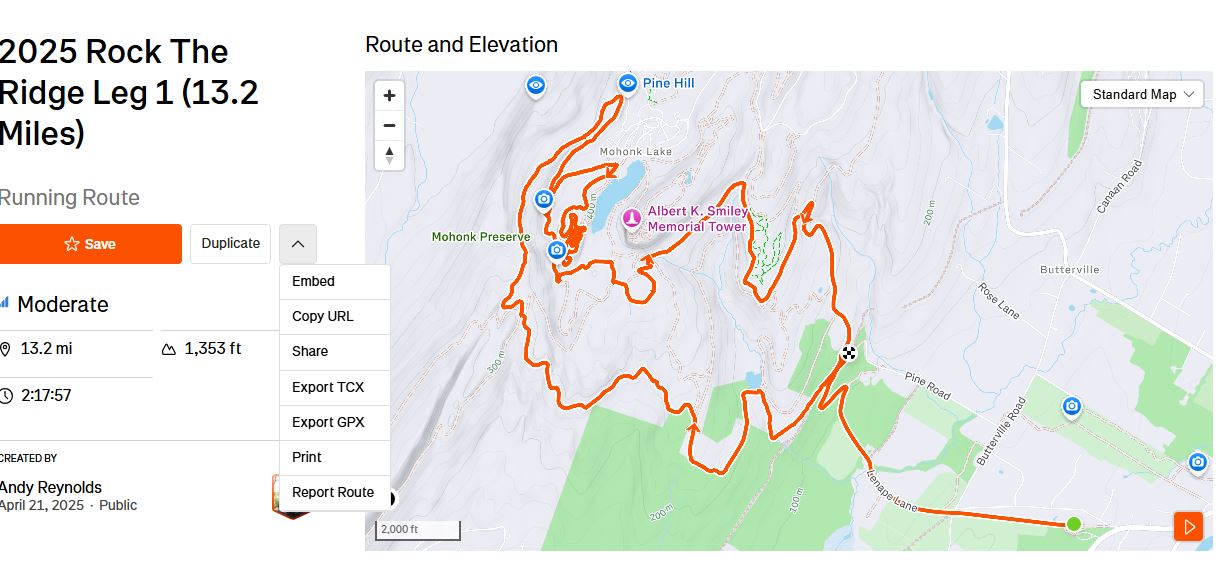Zoom out of the route map

[x=389, y=126]
